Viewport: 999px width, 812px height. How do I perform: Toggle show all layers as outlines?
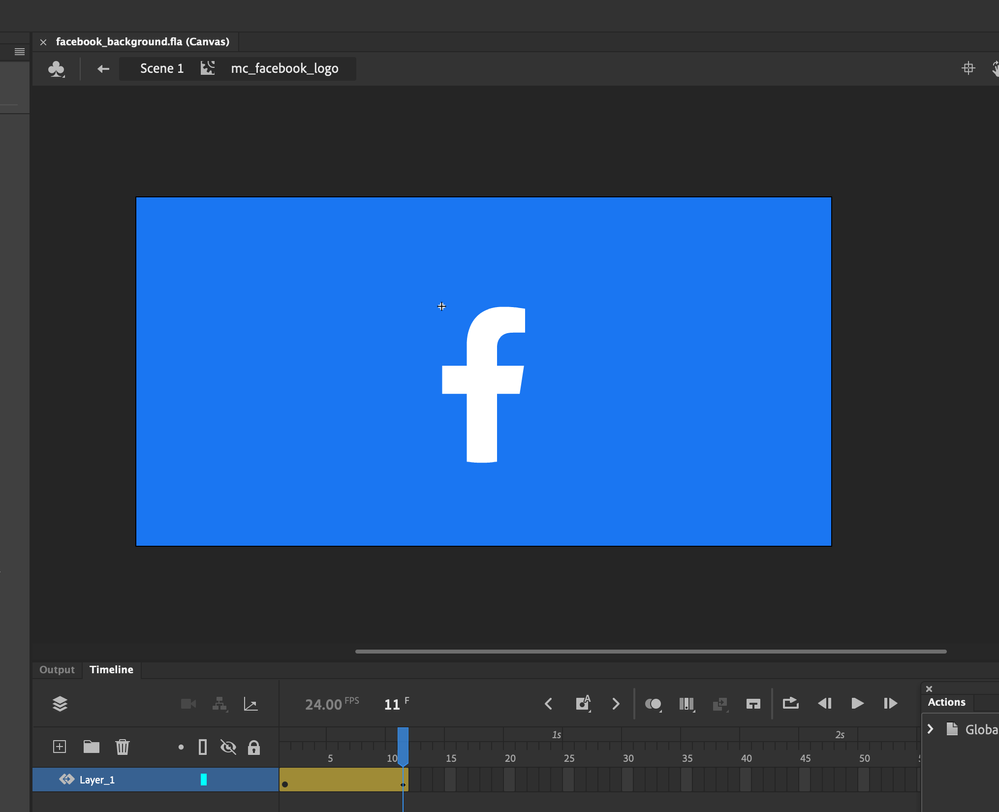coord(203,747)
